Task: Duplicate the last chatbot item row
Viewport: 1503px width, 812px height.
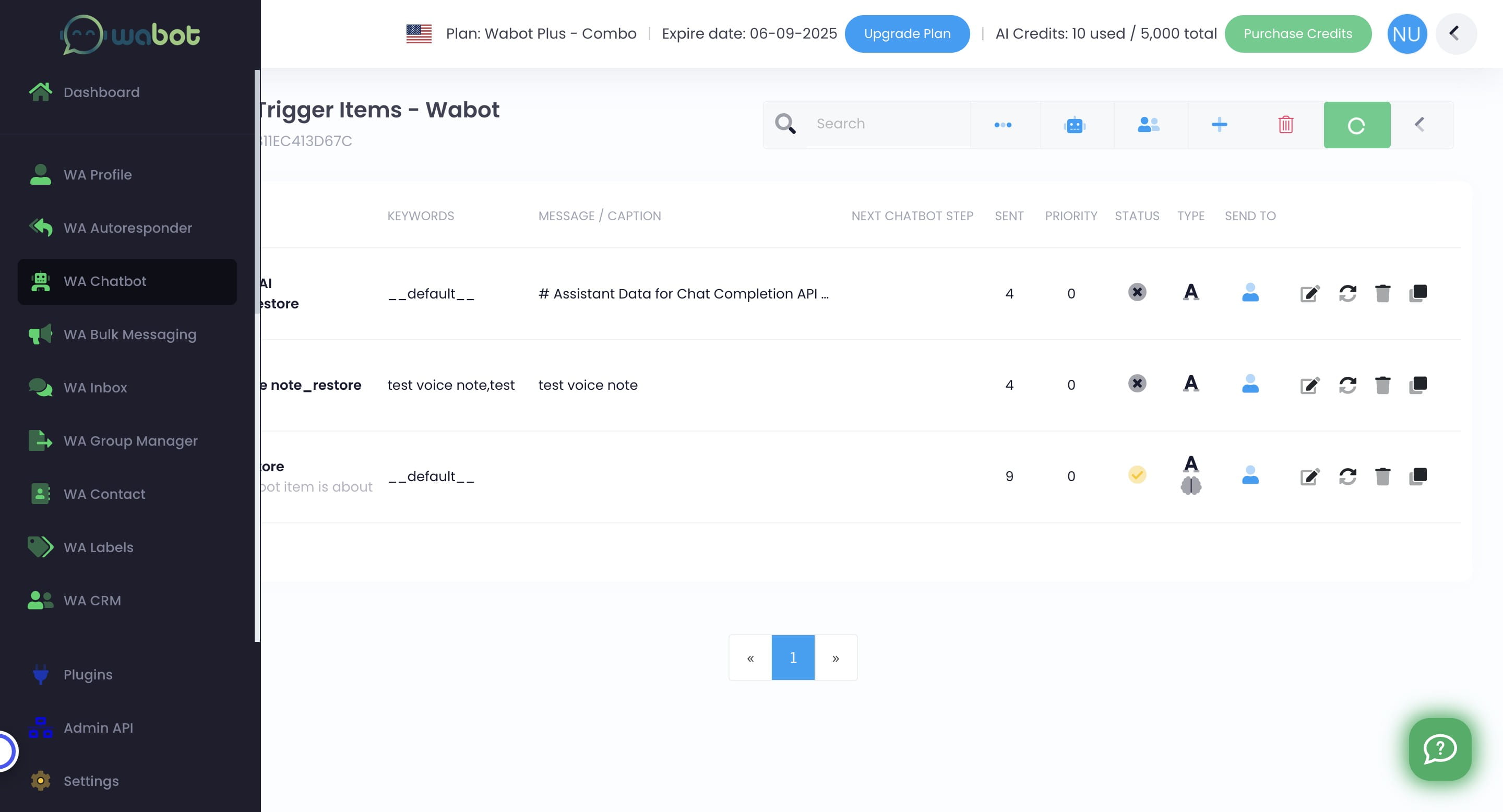Action: (1418, 476)
